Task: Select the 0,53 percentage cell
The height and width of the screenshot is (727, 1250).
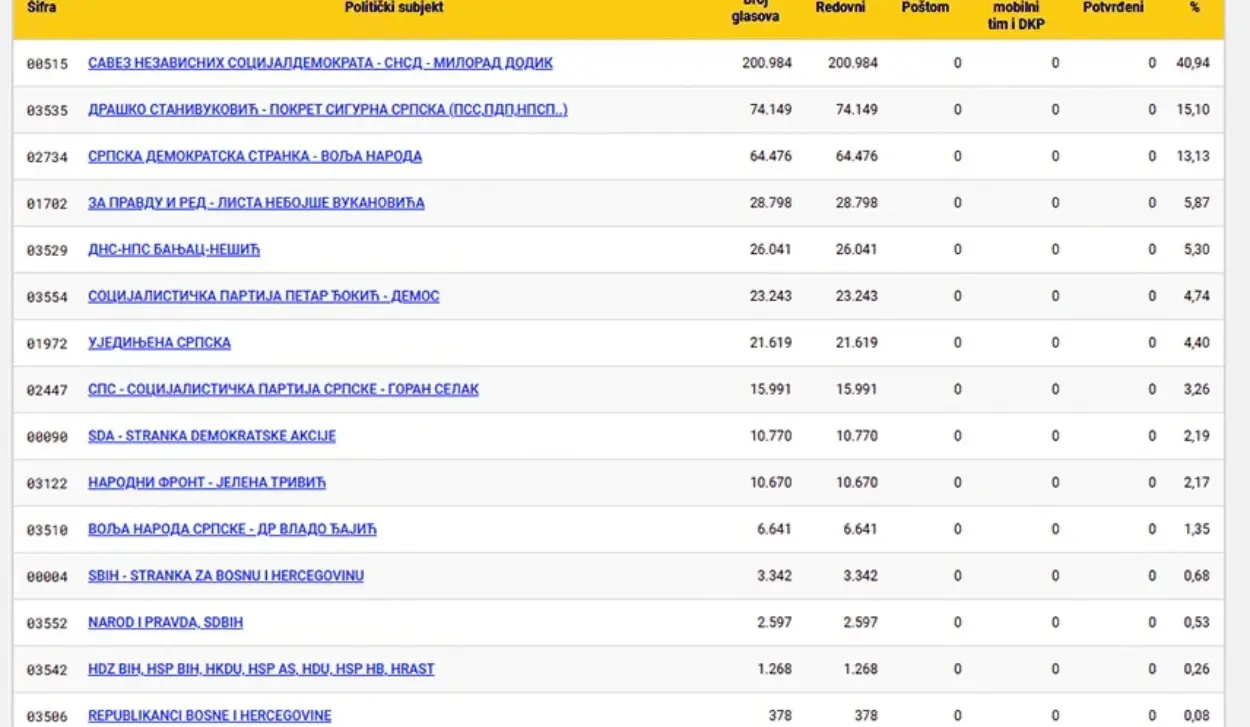Action: [1196, 622]
